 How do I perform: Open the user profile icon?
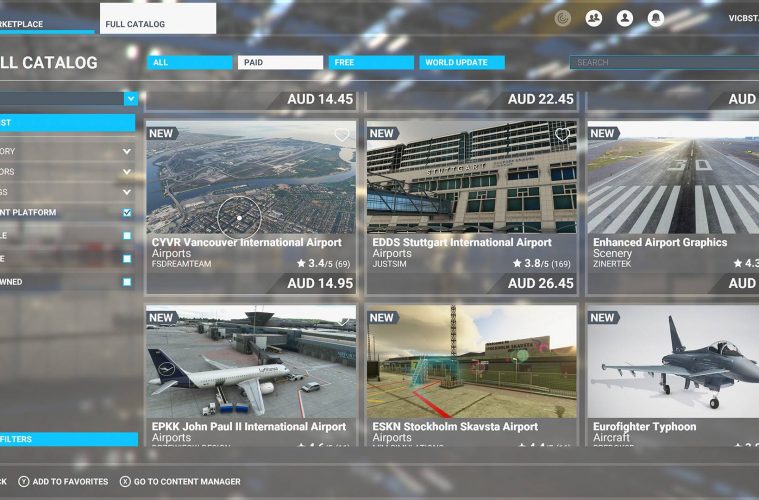coord(624,18)
